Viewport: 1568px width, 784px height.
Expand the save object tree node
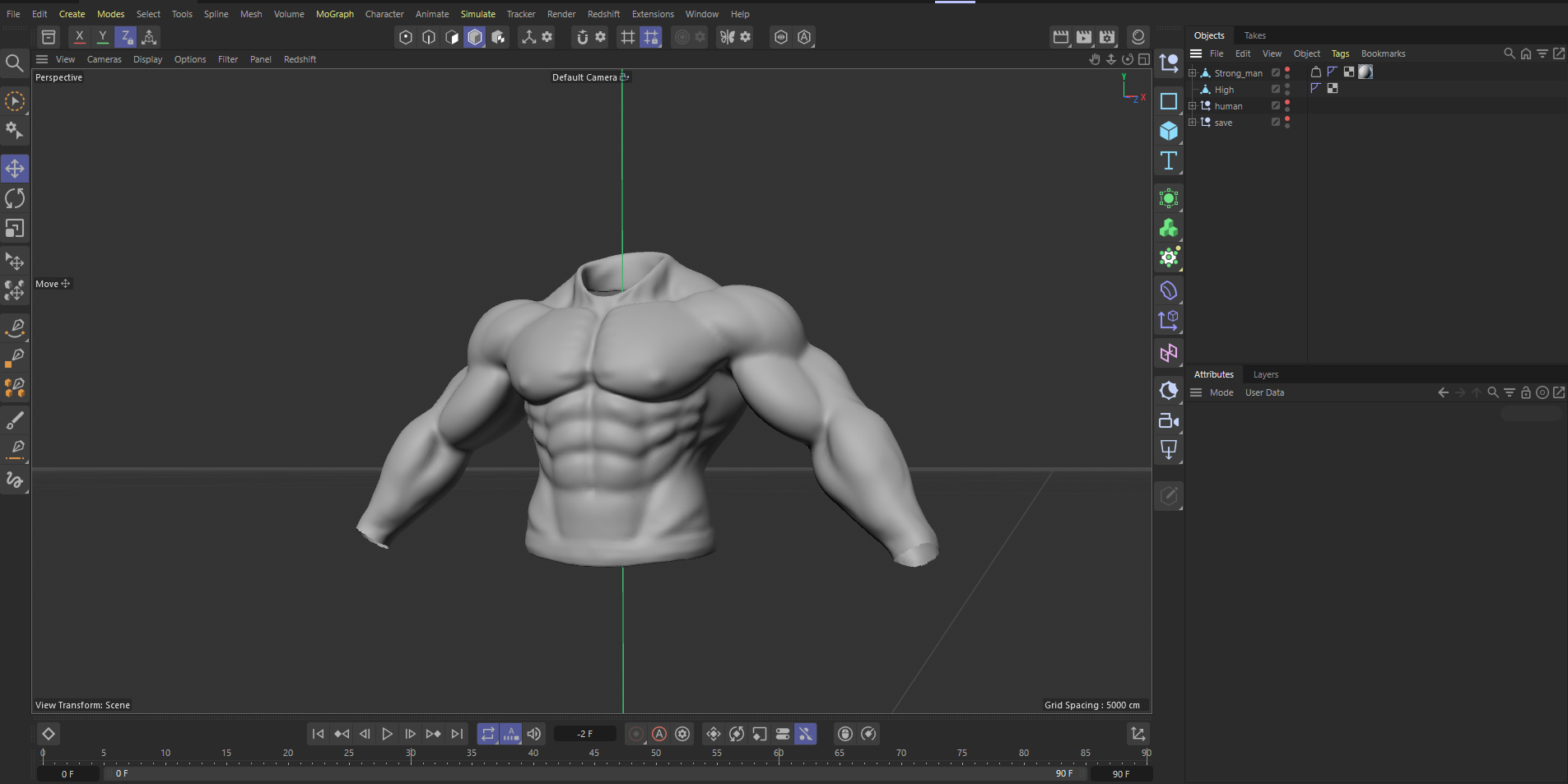1192,123
